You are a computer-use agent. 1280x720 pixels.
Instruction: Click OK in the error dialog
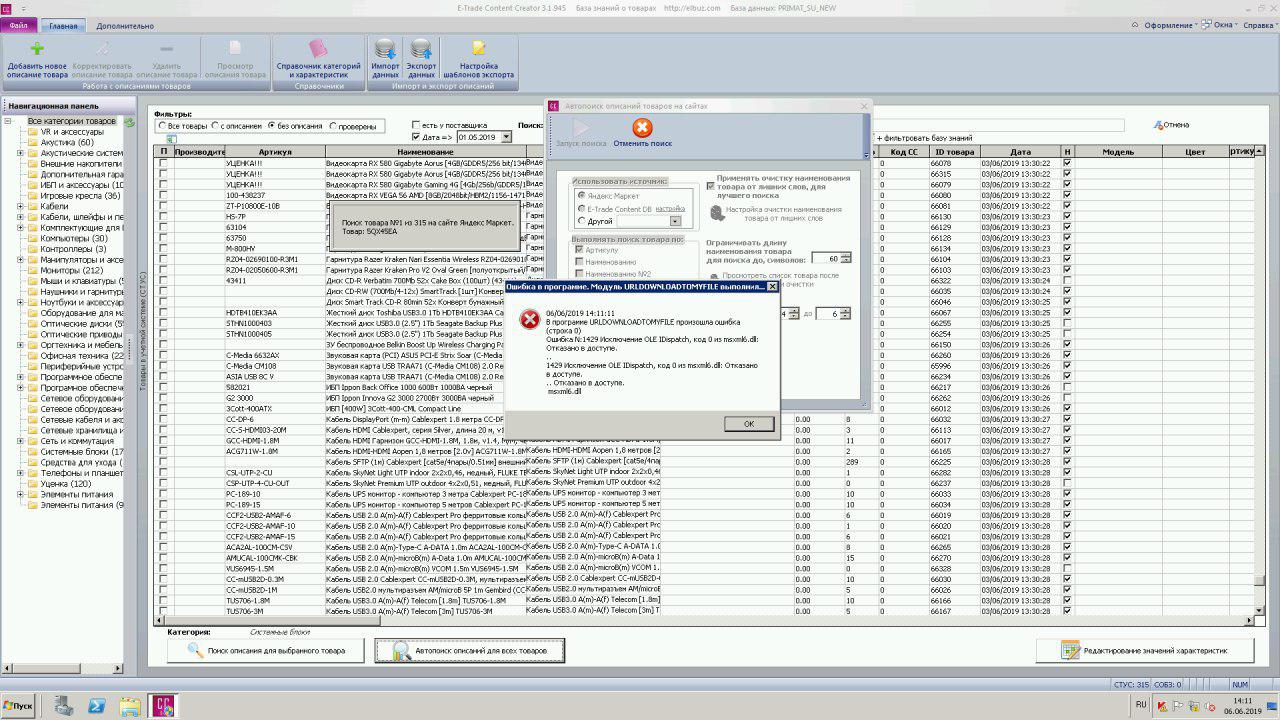[x=749, y=424]
